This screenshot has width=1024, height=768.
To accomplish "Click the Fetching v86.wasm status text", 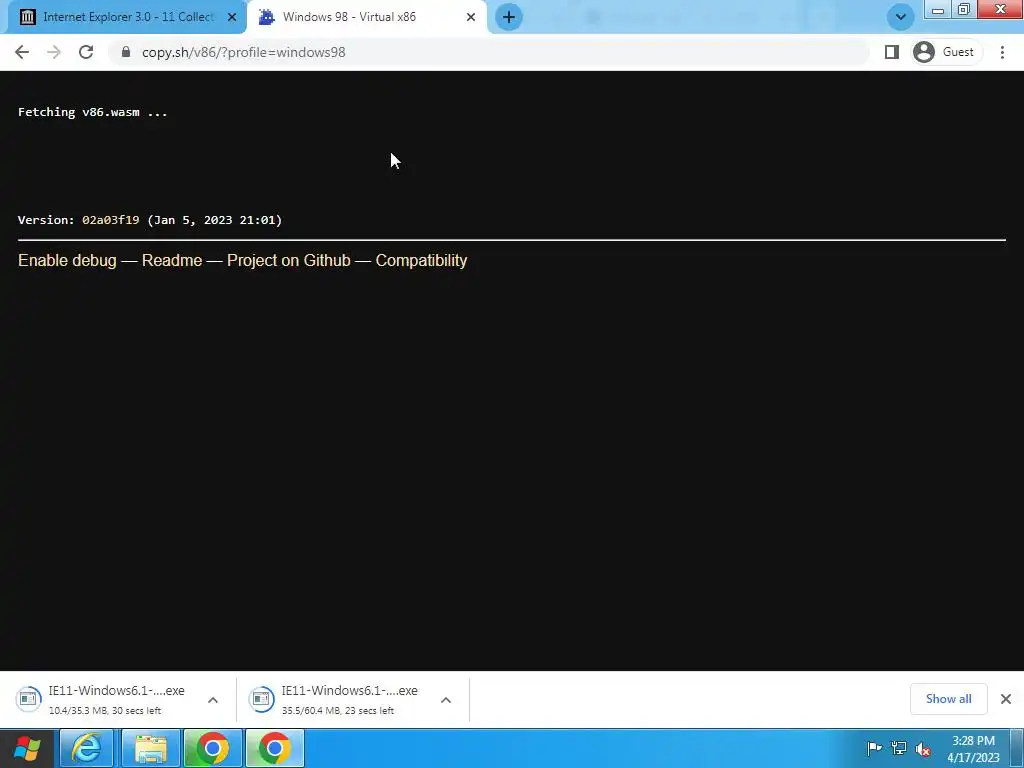I will (x=93, y=112).
